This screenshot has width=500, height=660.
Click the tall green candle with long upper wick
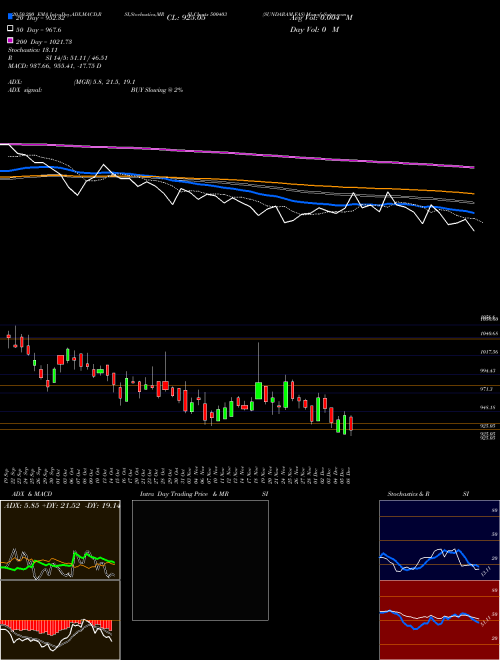258,390
